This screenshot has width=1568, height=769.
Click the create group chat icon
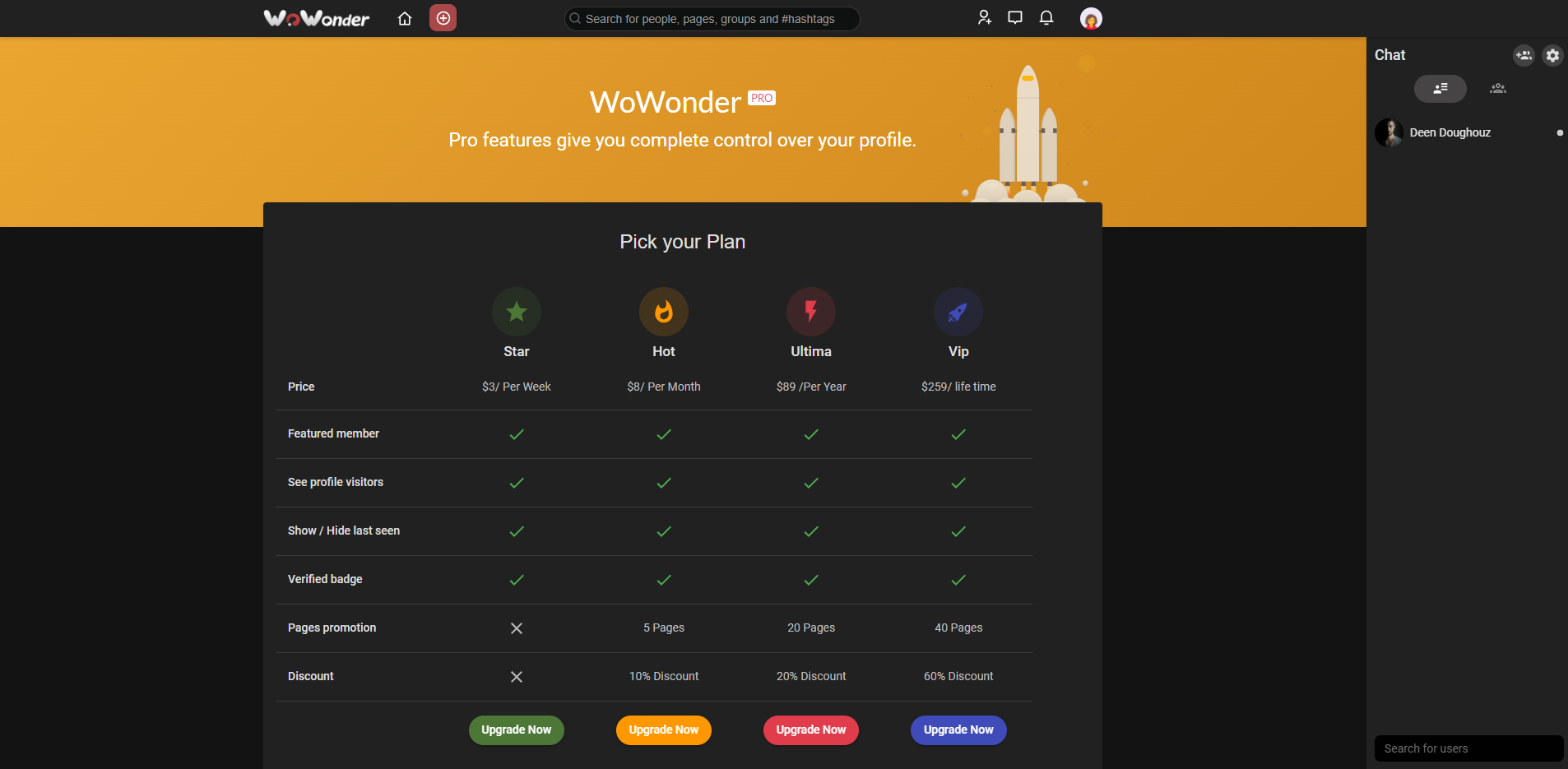coord(1524,55)
